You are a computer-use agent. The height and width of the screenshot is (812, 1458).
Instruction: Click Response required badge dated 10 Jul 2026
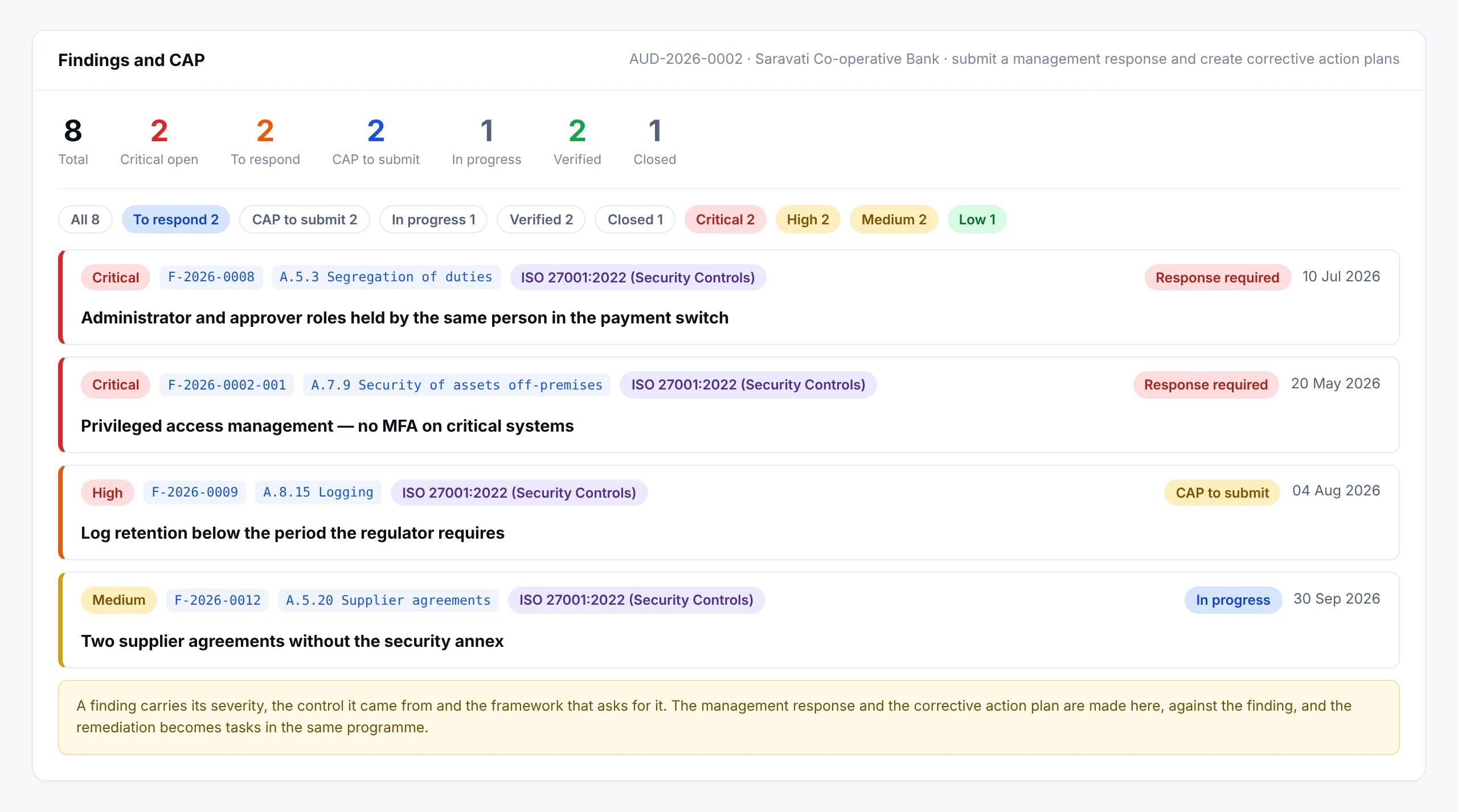[x=1217, y=277]
